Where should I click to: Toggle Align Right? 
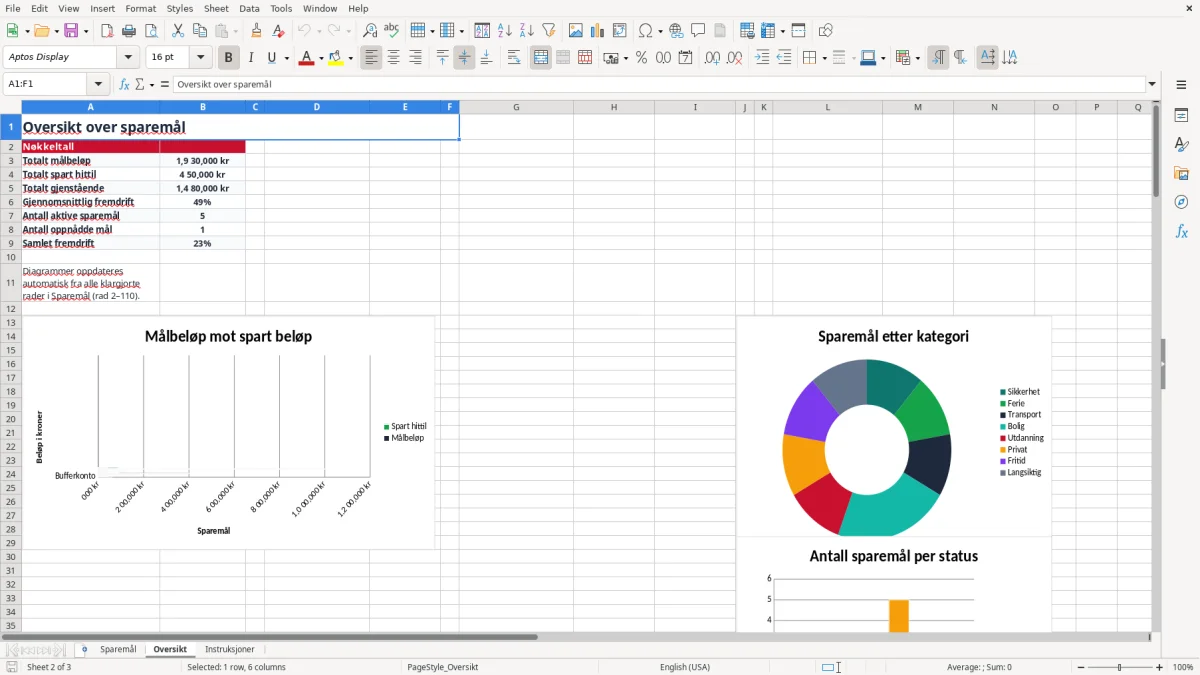[415, 58]
